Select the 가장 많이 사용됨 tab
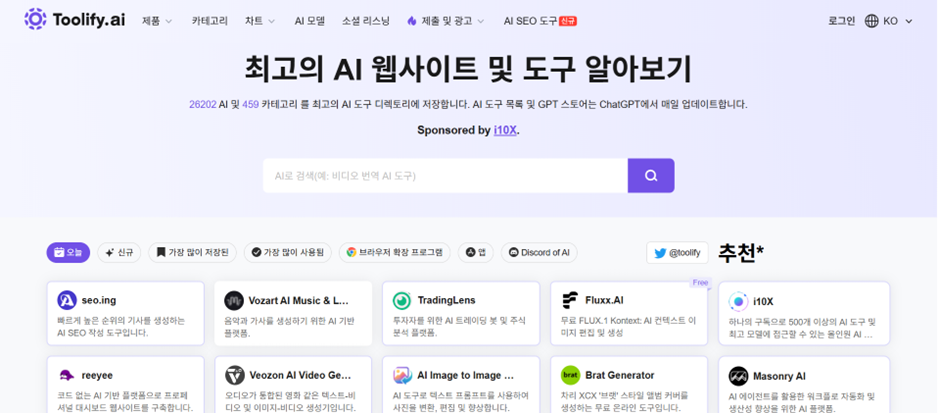940x413 pixels. pos(288,252)
